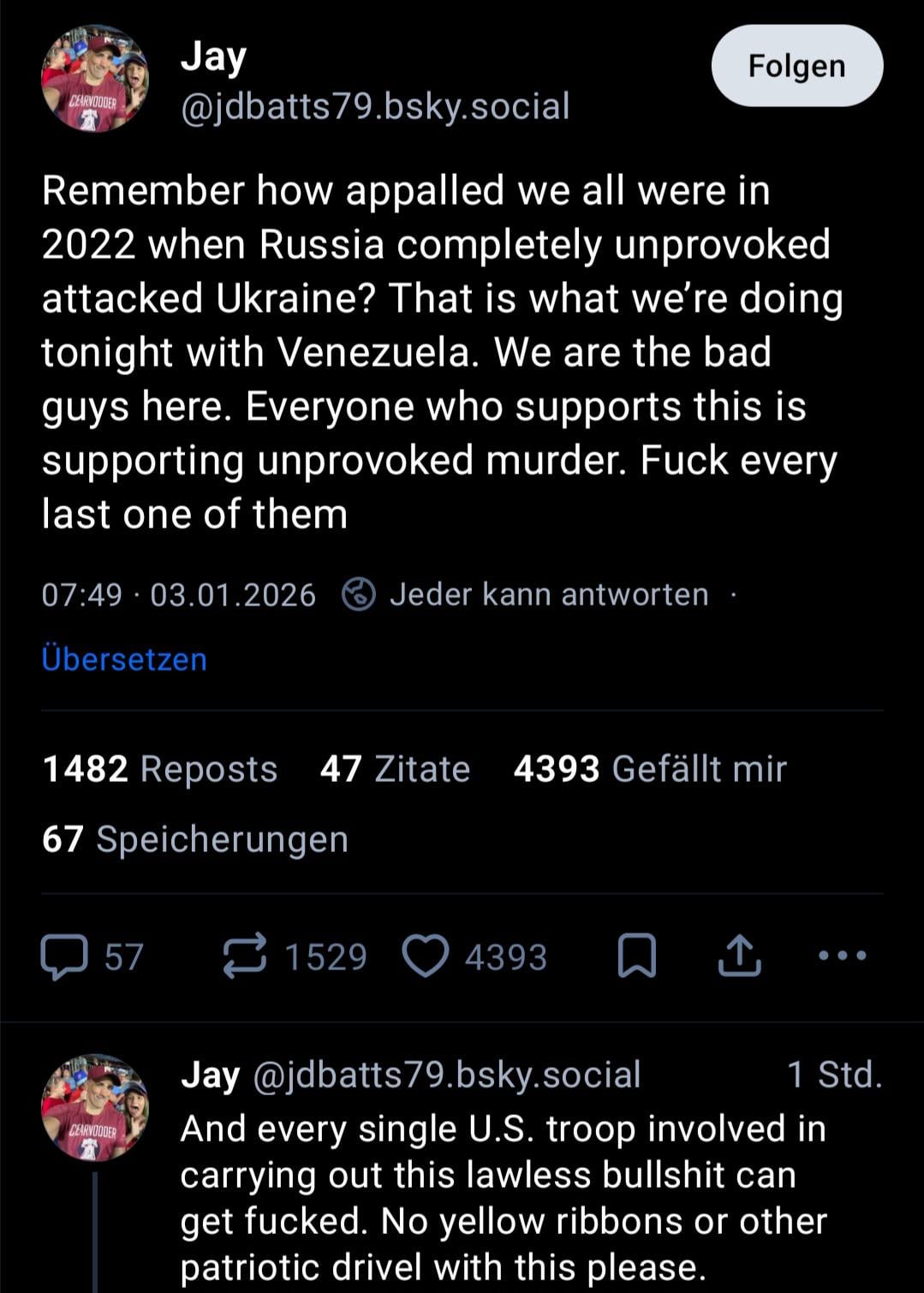Open the three-dot more options menu

coord(842,956)
